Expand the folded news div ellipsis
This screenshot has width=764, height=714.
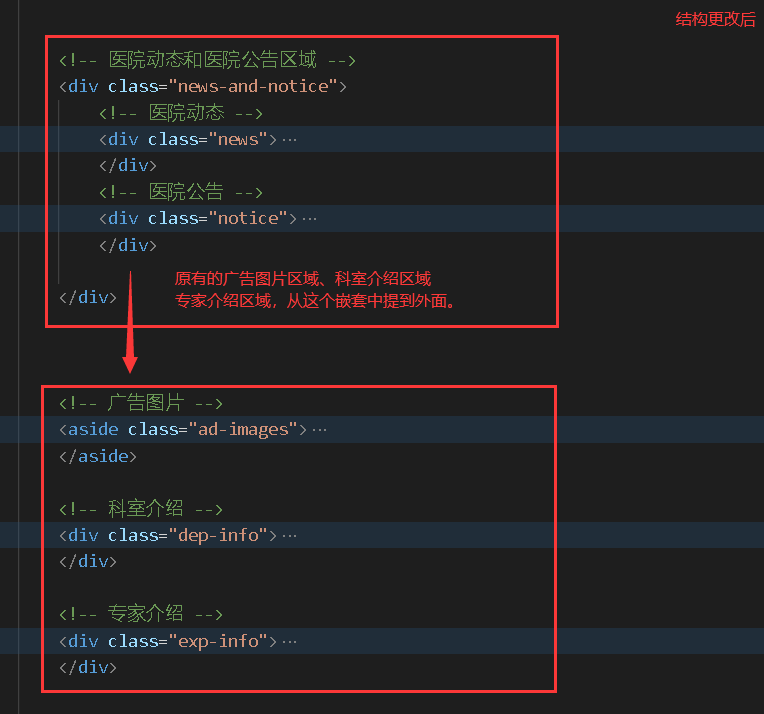(290, 140)
